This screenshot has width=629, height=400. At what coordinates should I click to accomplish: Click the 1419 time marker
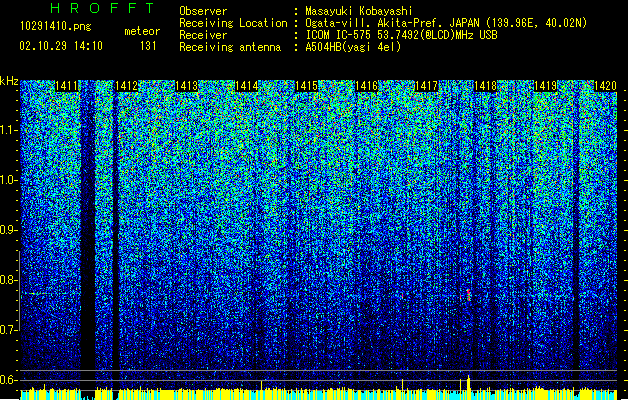(x=546, y=86)
